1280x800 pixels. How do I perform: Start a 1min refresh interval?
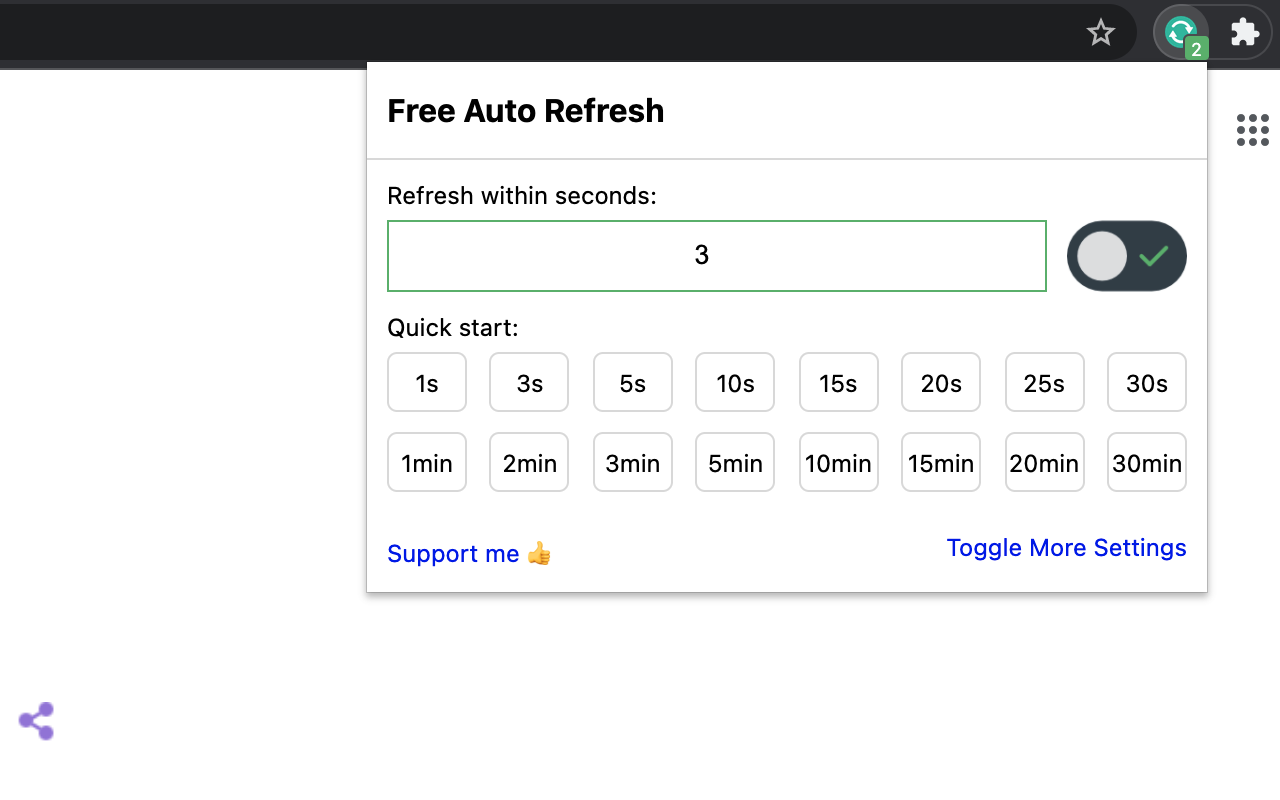[427, 462]
